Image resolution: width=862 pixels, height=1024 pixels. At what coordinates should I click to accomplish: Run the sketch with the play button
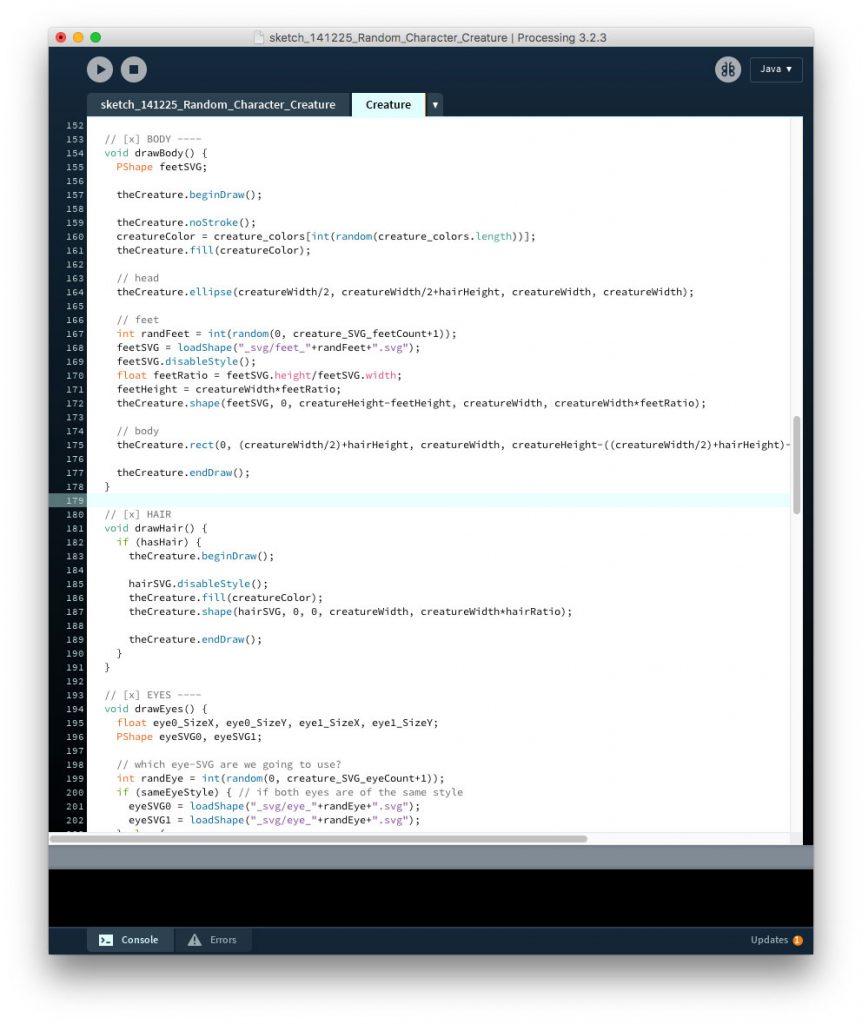point(100,69)
